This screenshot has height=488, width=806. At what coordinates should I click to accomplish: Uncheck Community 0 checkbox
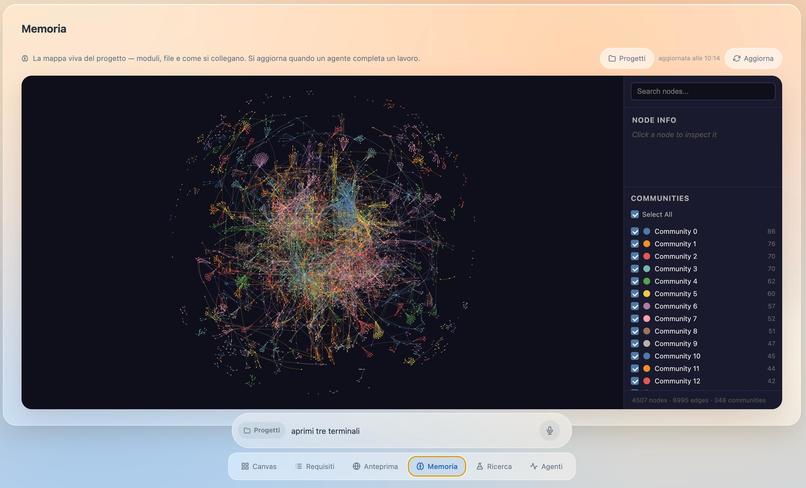(635, 231)
